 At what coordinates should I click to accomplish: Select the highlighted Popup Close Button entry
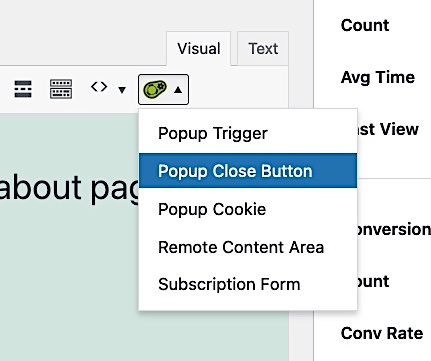[248, 171]
